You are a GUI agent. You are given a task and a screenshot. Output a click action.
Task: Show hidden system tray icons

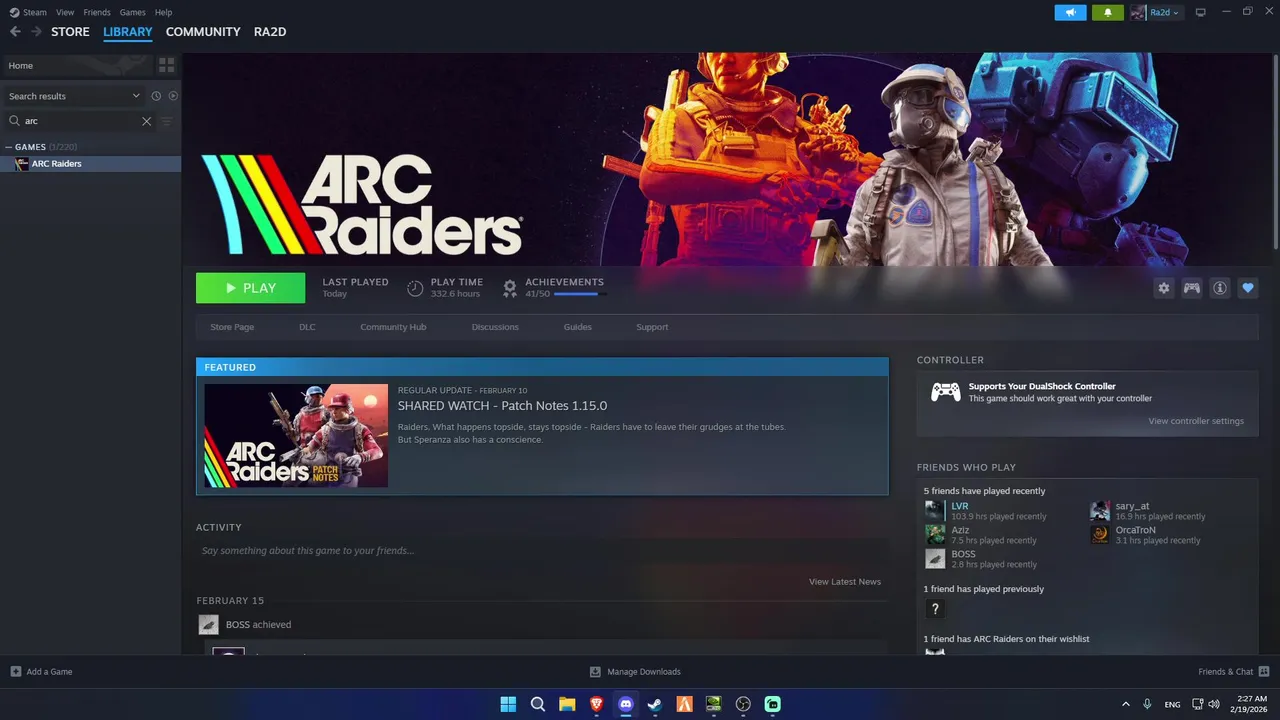point(1126,704)
